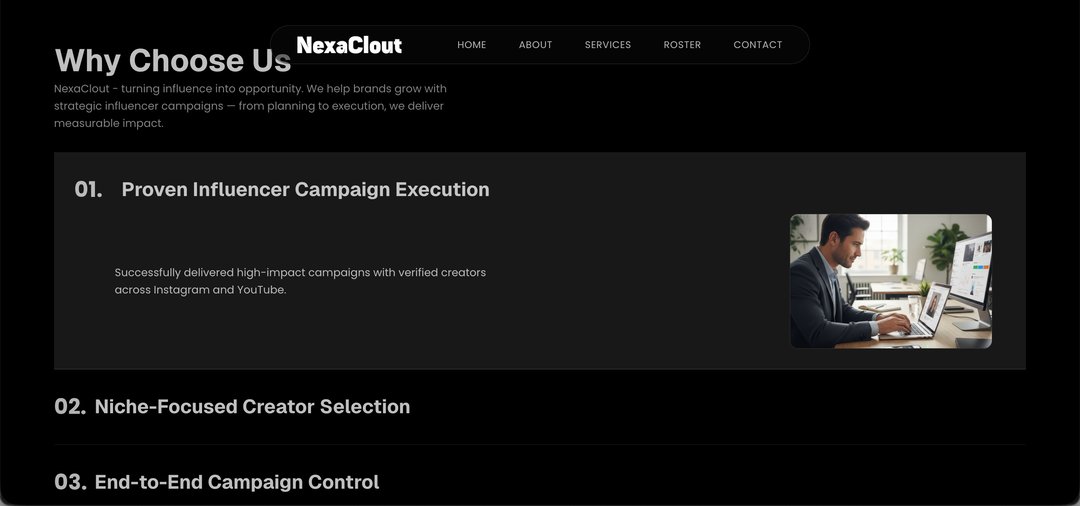Click the NexaClout intro paragraph text
1080x506 pixels.
coord(250,106)
